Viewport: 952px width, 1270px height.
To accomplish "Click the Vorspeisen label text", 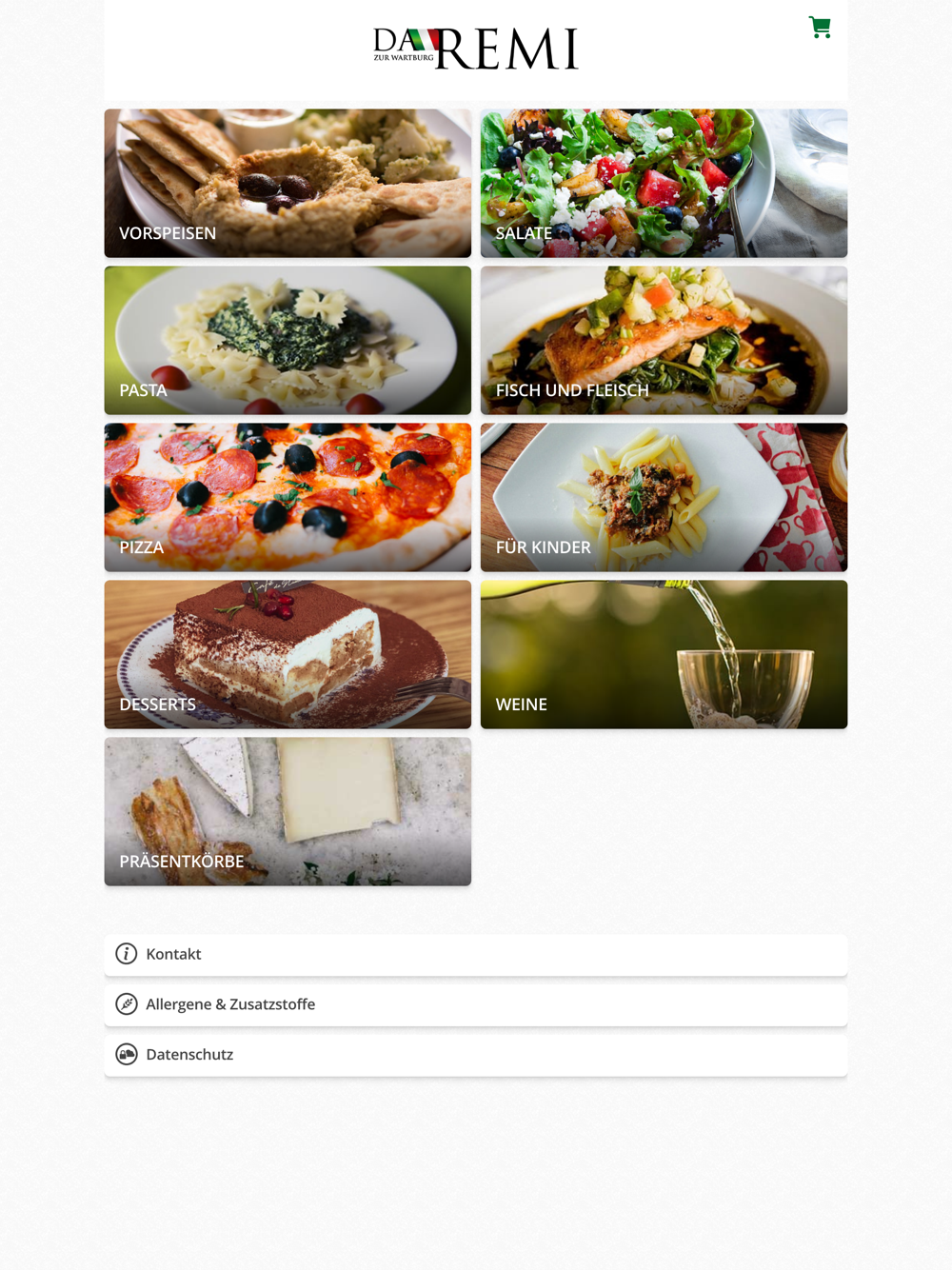I will (168, 233).
